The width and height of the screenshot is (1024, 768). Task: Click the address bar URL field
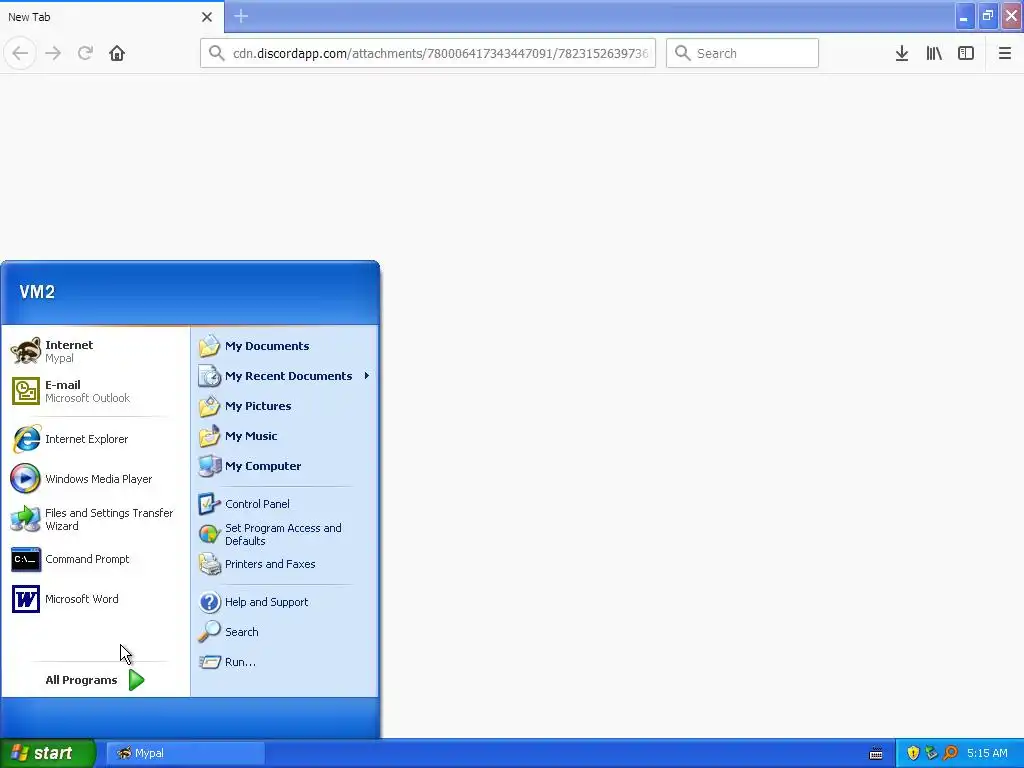coord(428,53)
